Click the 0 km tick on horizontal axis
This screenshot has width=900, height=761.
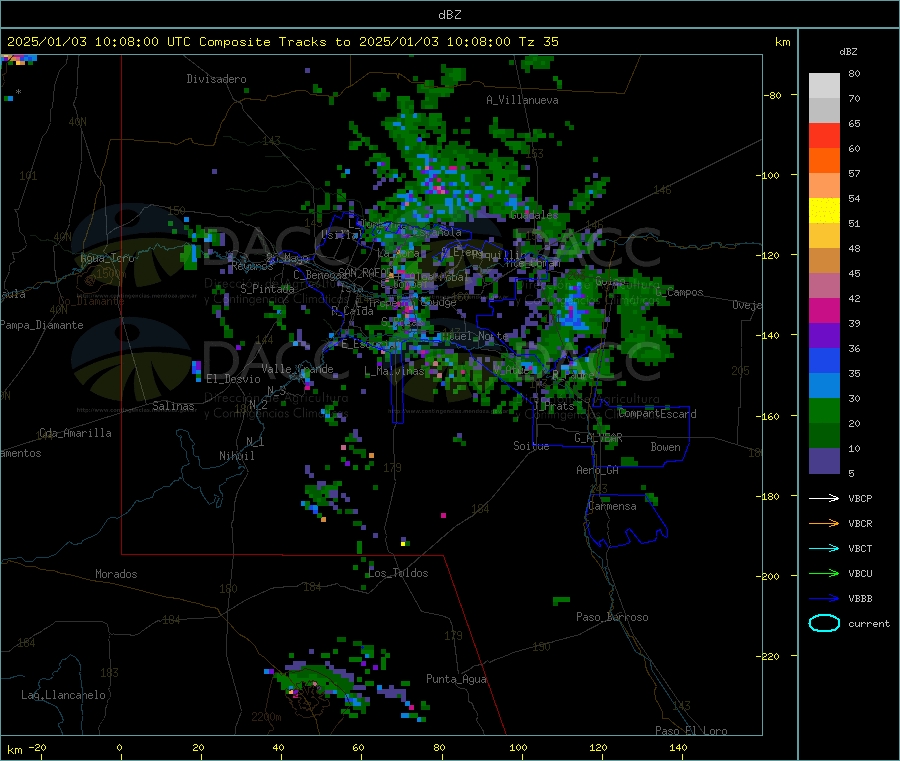(x=119, y=747)
